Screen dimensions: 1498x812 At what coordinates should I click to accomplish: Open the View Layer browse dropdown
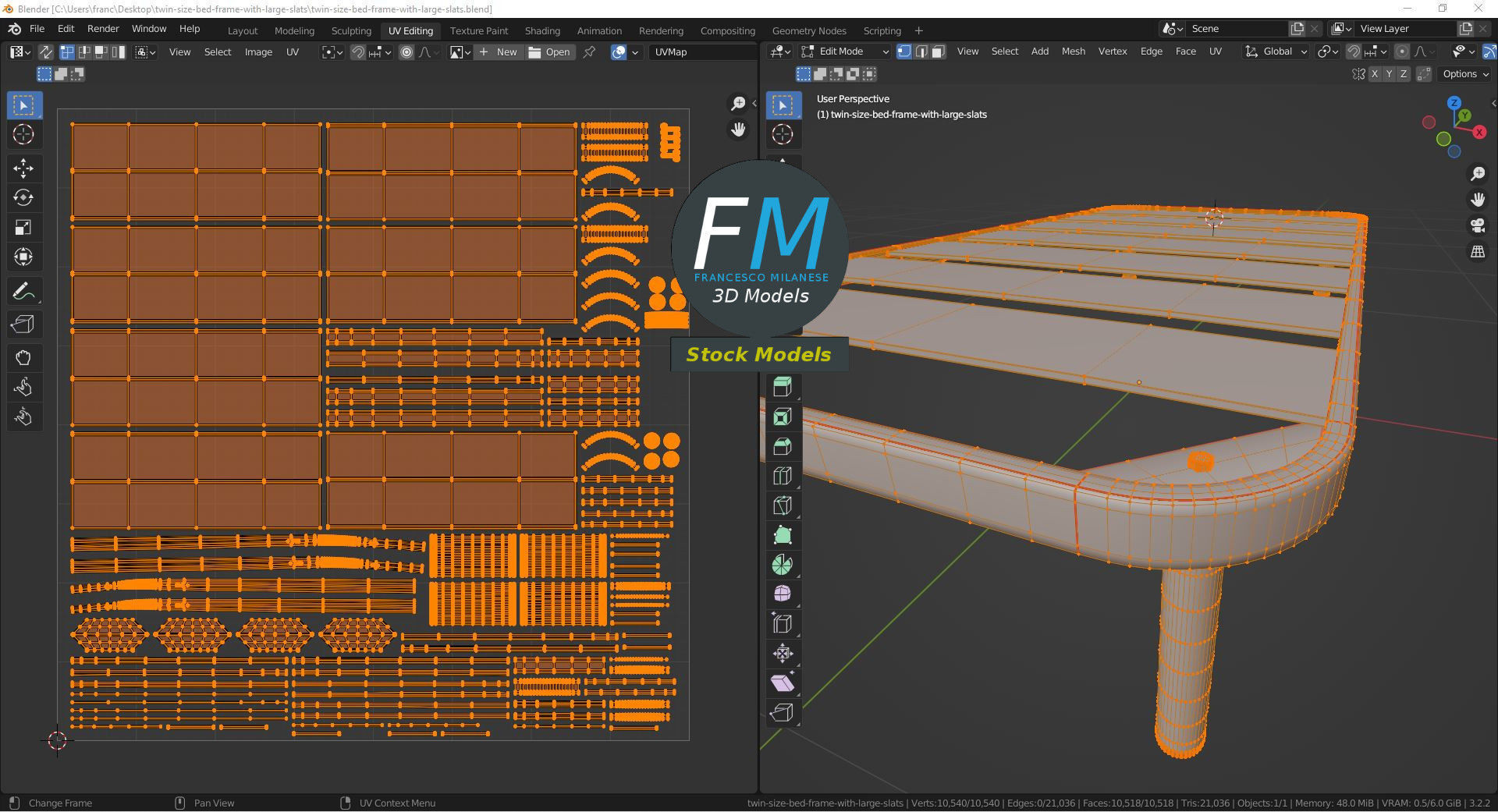pos(1341,29)
